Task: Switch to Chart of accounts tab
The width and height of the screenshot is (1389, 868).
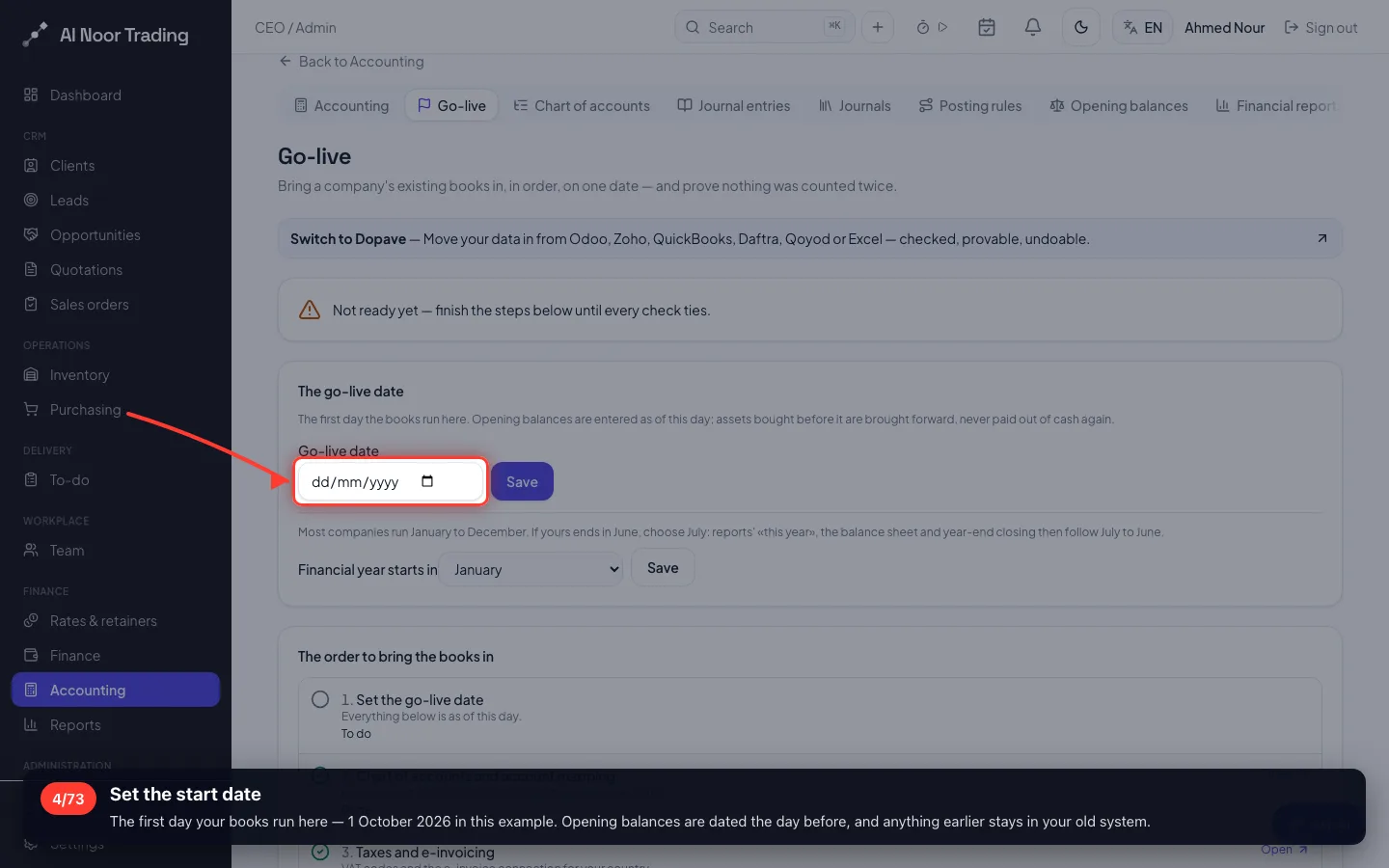Action: [582, 105]
